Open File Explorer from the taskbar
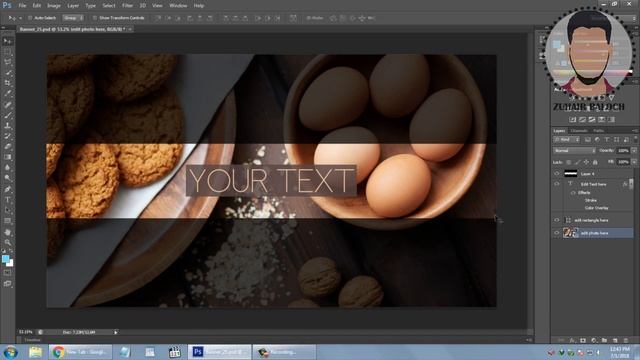The image size is (640, 360). click(x=36, y=352)
